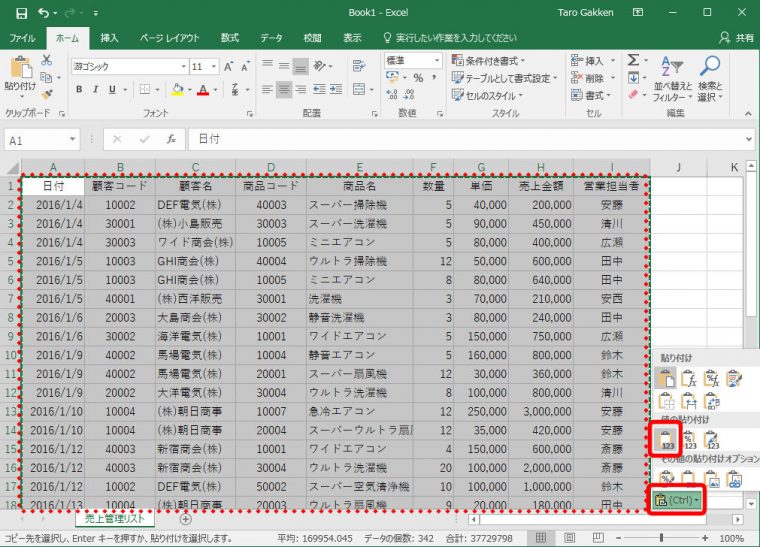
Task: Select Paste as Linked Picture option
Action: [x=734, y=478]
